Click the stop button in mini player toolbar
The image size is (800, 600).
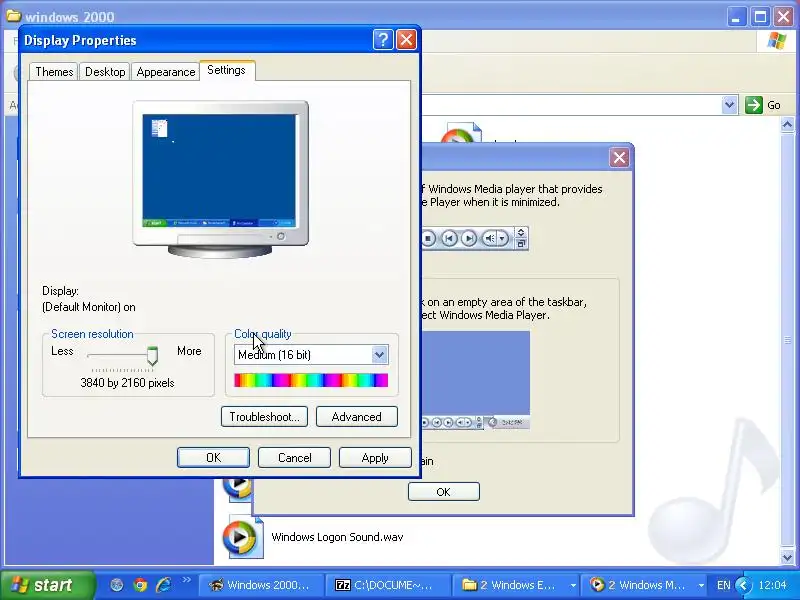coord(429,238)
